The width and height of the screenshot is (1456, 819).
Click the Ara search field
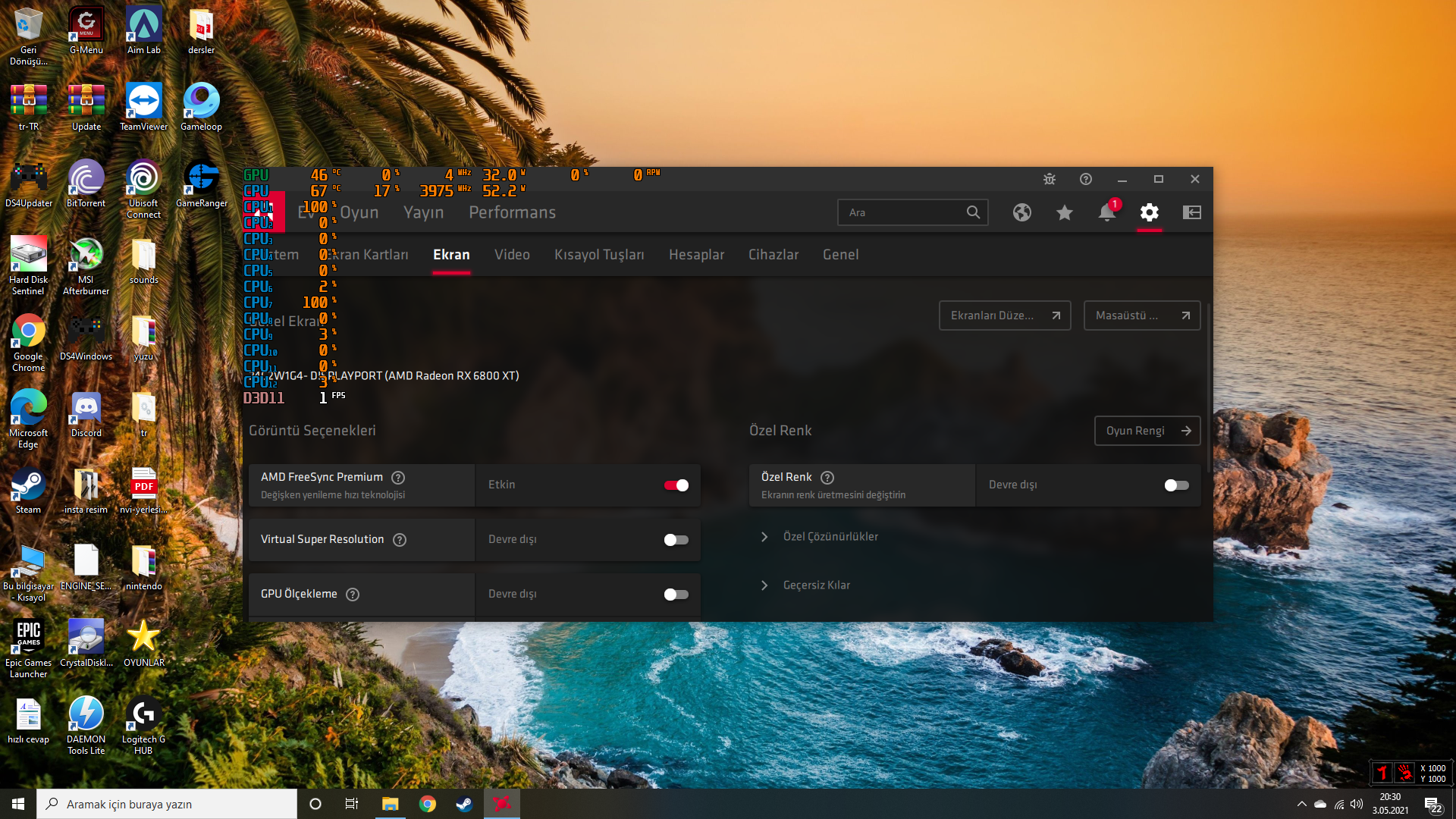pyautogui.click(x=902, y=213)
